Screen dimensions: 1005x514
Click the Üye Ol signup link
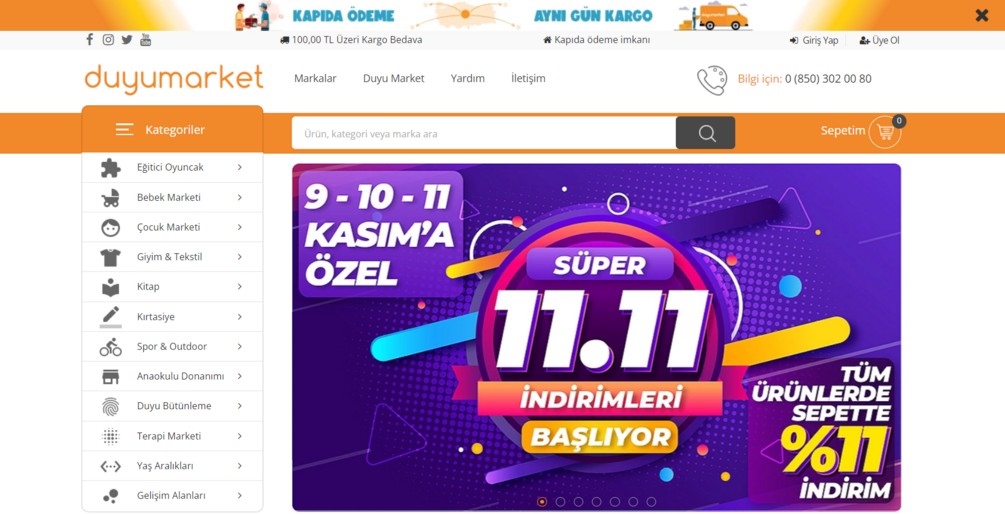coord(879,40)
